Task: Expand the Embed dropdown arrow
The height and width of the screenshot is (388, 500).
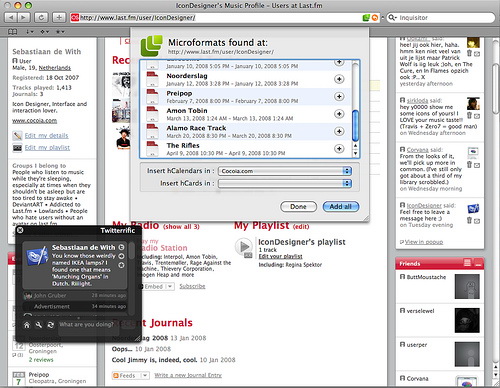Action: [x=170, y=286]
